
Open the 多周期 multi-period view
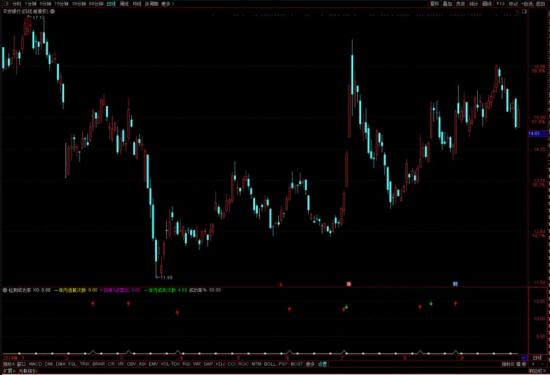(x=152, y=4)
